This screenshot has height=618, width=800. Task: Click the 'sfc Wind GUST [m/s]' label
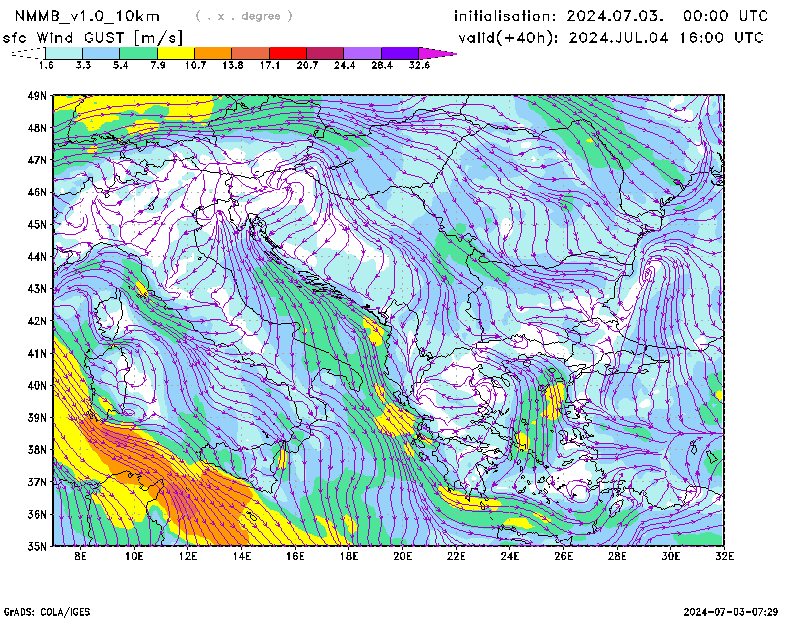[x=92, y=38]
